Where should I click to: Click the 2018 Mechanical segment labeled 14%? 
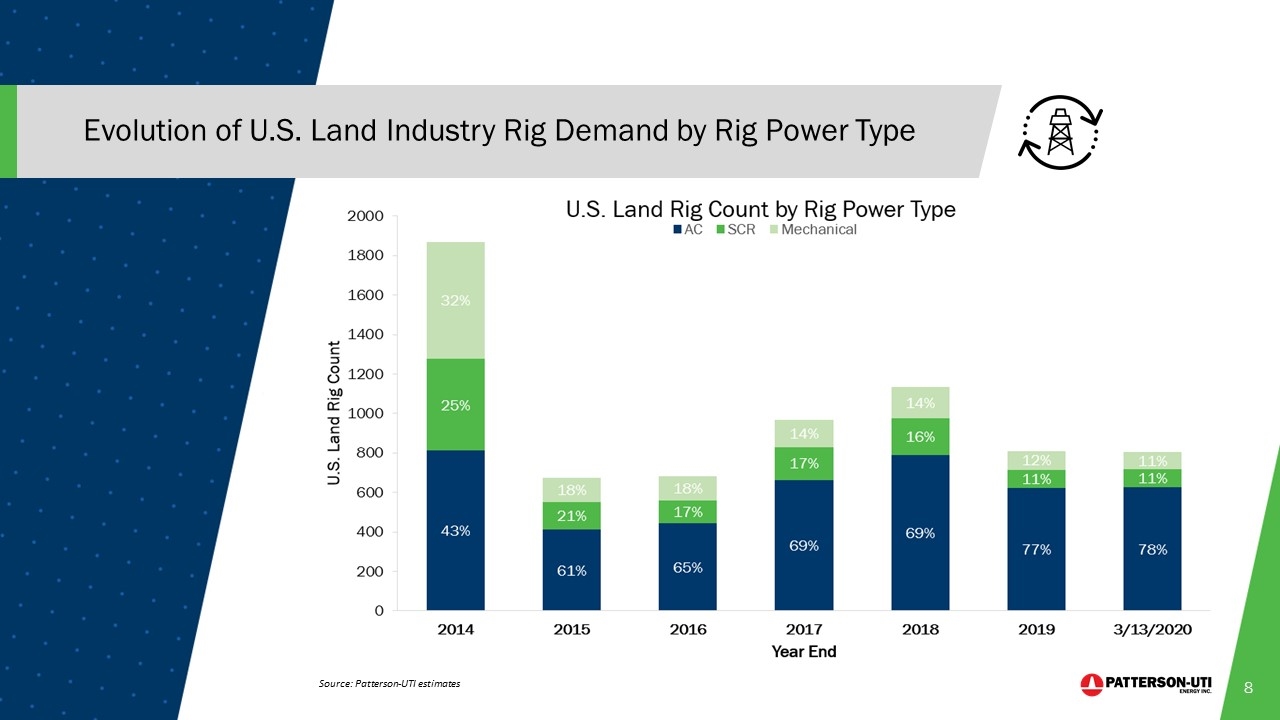920,403
